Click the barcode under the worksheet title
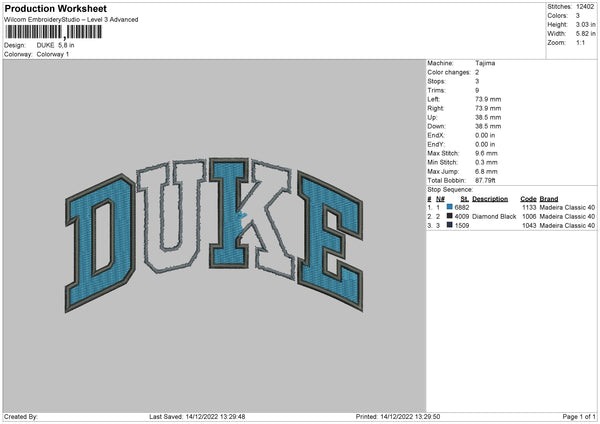This screenshot has width=600, height=424. [54, 32]
